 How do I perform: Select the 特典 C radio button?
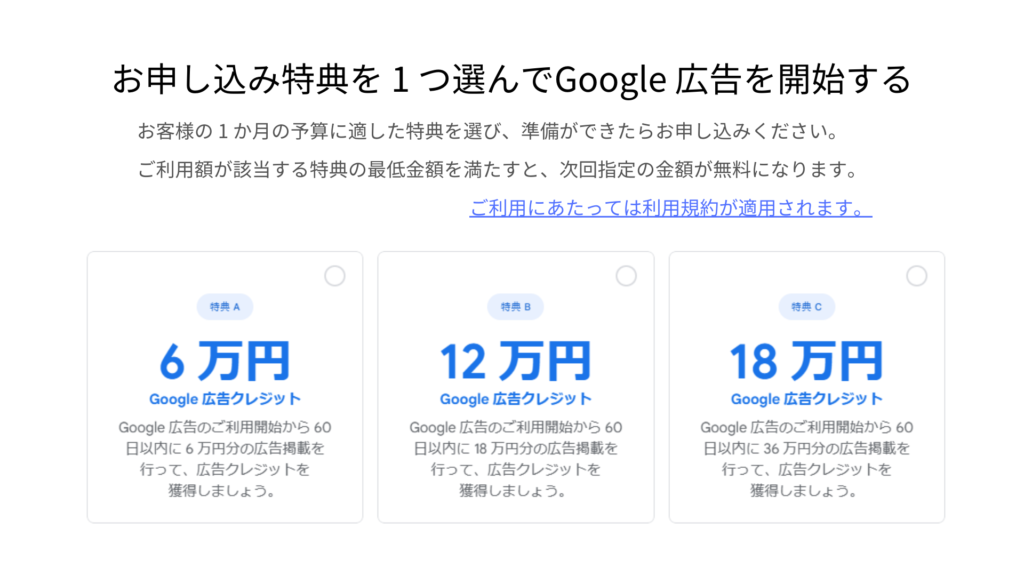[916, 276]
